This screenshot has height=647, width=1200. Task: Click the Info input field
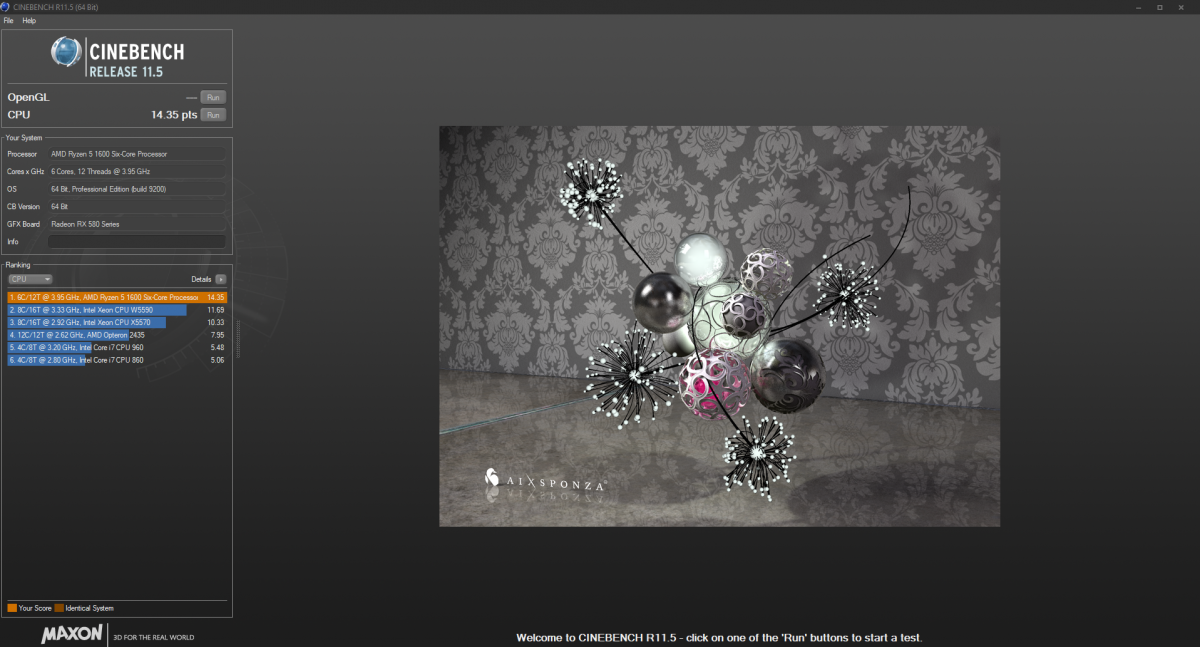137,241
